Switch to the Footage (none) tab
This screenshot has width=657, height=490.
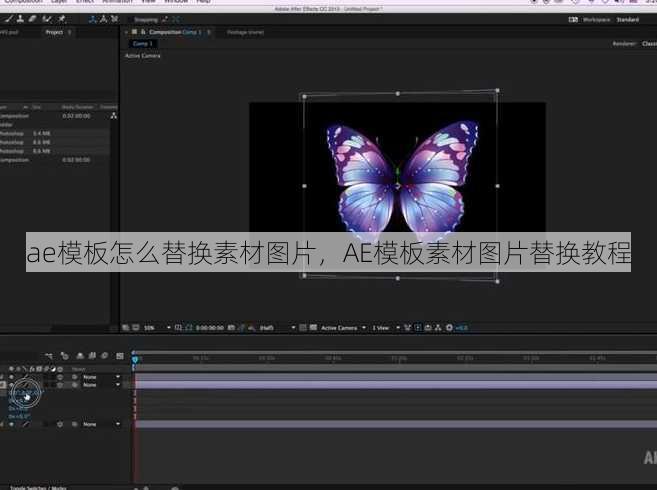[245, 32]
